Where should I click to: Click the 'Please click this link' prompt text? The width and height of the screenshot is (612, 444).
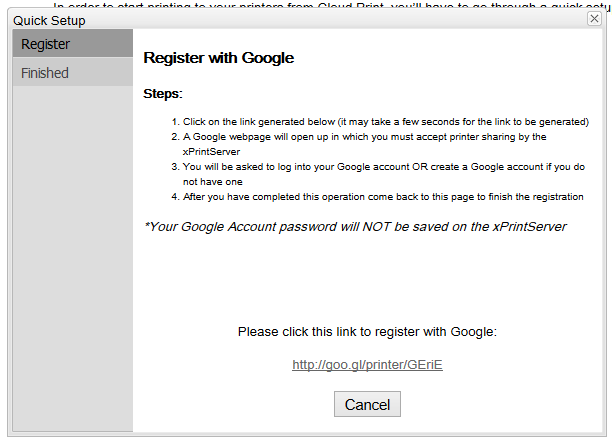pyautogui.click(x=367, y=331)
